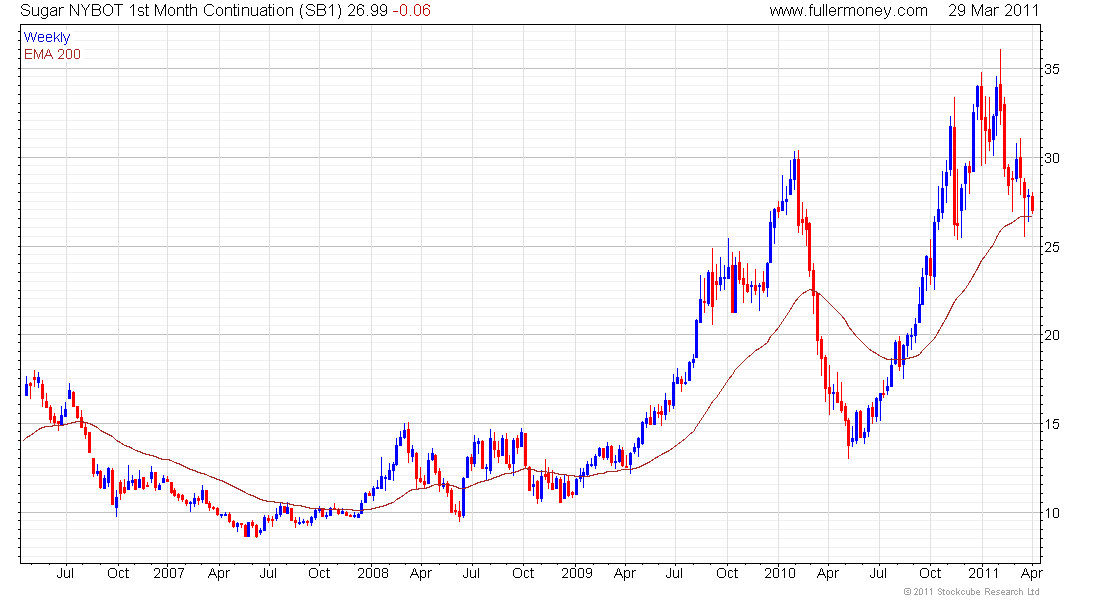Select the 'Weekly' interval label

coord(47,37)
